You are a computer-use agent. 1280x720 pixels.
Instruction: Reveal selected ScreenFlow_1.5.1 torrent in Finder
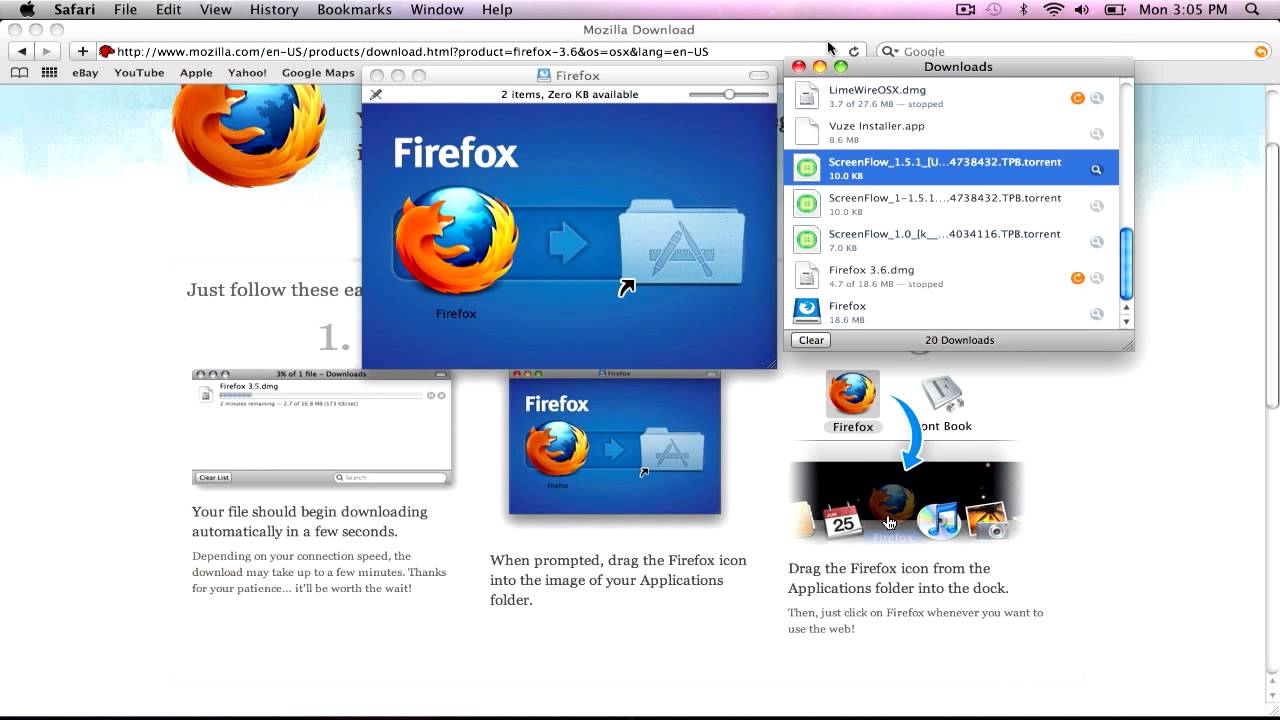1097,170
